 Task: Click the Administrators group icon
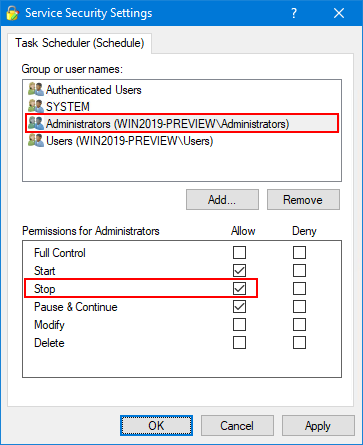pos(36,123)
